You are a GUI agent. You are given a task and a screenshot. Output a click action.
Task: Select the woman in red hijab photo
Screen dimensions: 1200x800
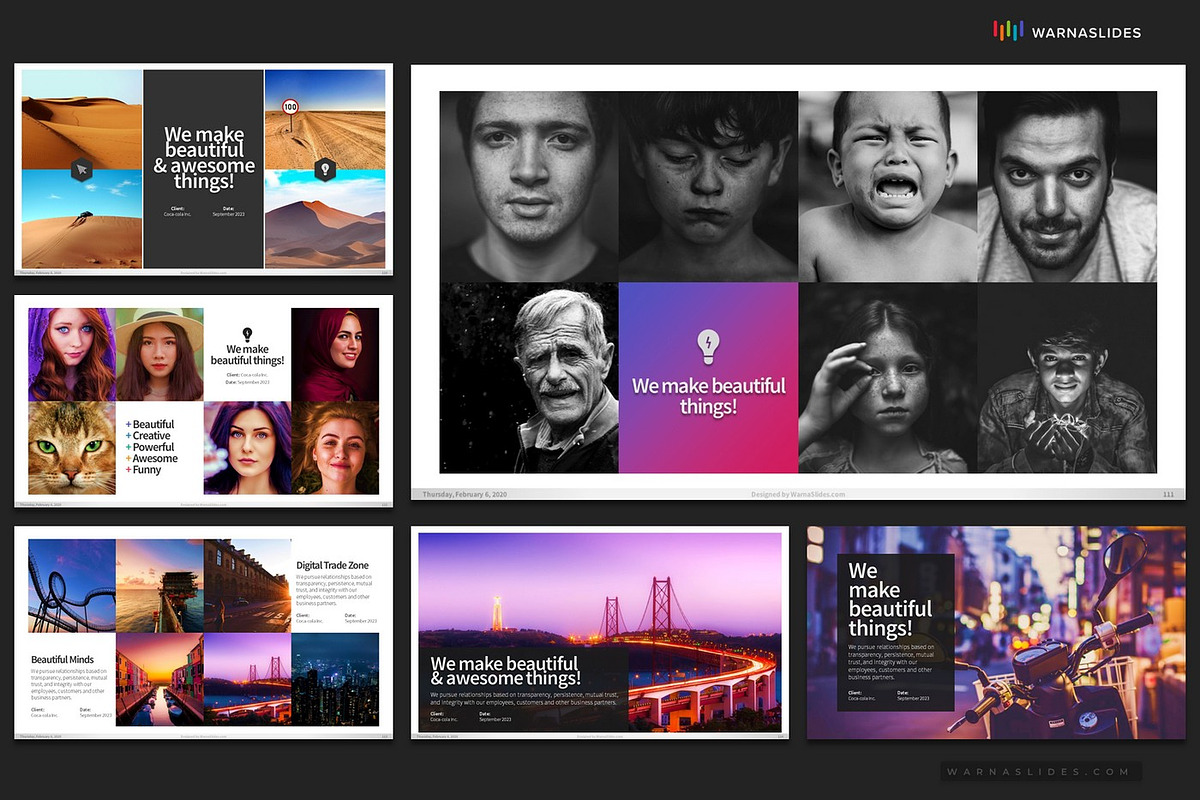[335, 354]
